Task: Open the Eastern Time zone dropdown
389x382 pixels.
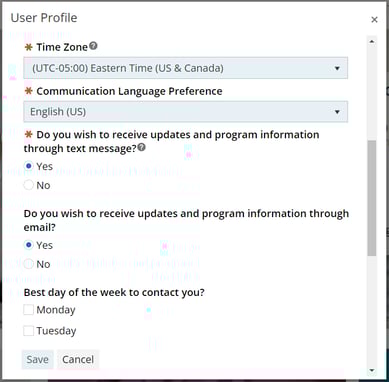Action: click(x=185, y=68)
